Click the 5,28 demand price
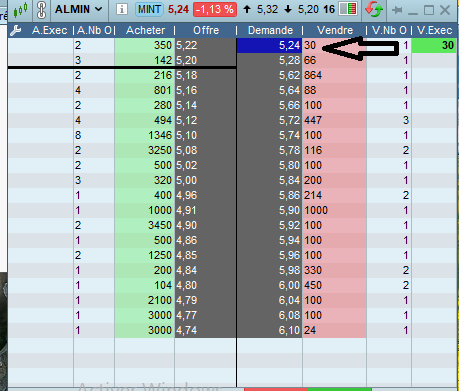The image size is (459, 391). coord(290,60)
